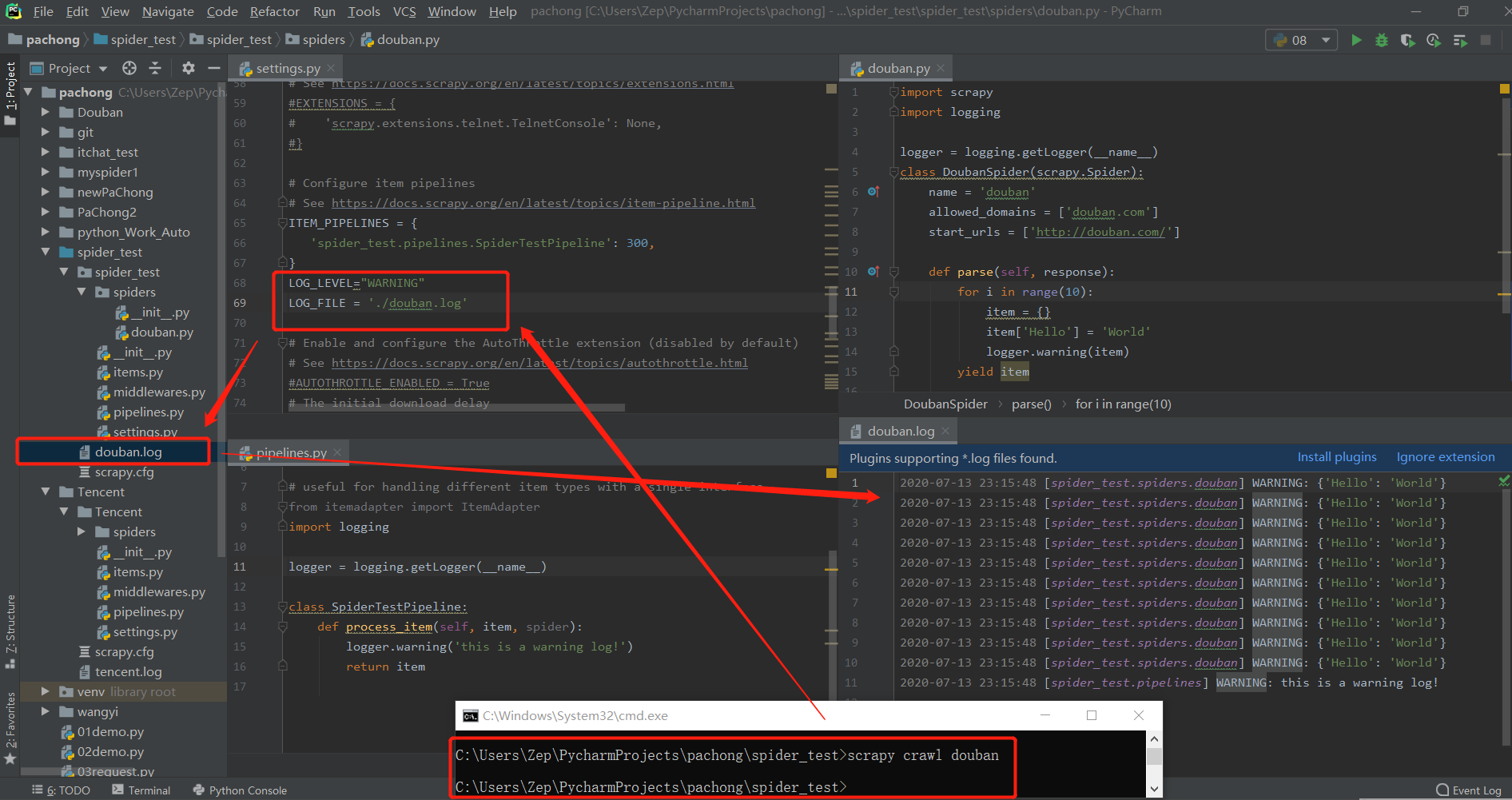Close the douban.log editor tab

(x=945, y=431)
